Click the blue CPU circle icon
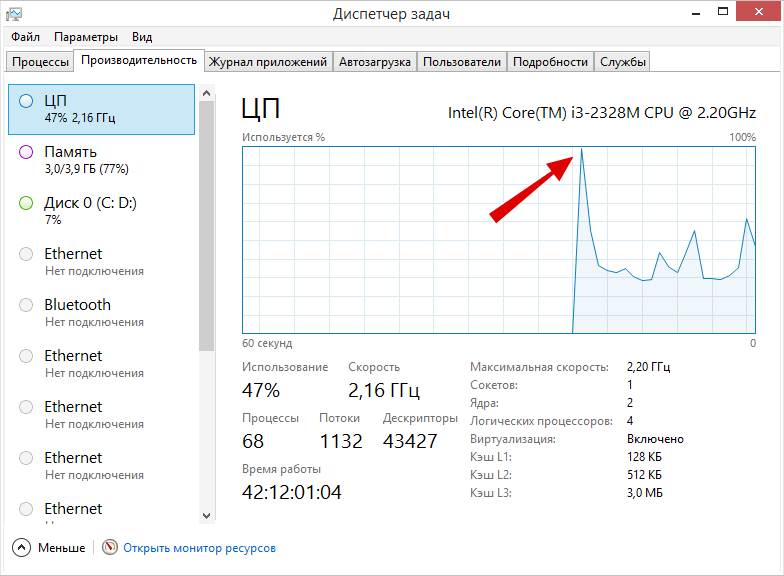The width and height of the screenshot is (784, 576). click(26, 101)
